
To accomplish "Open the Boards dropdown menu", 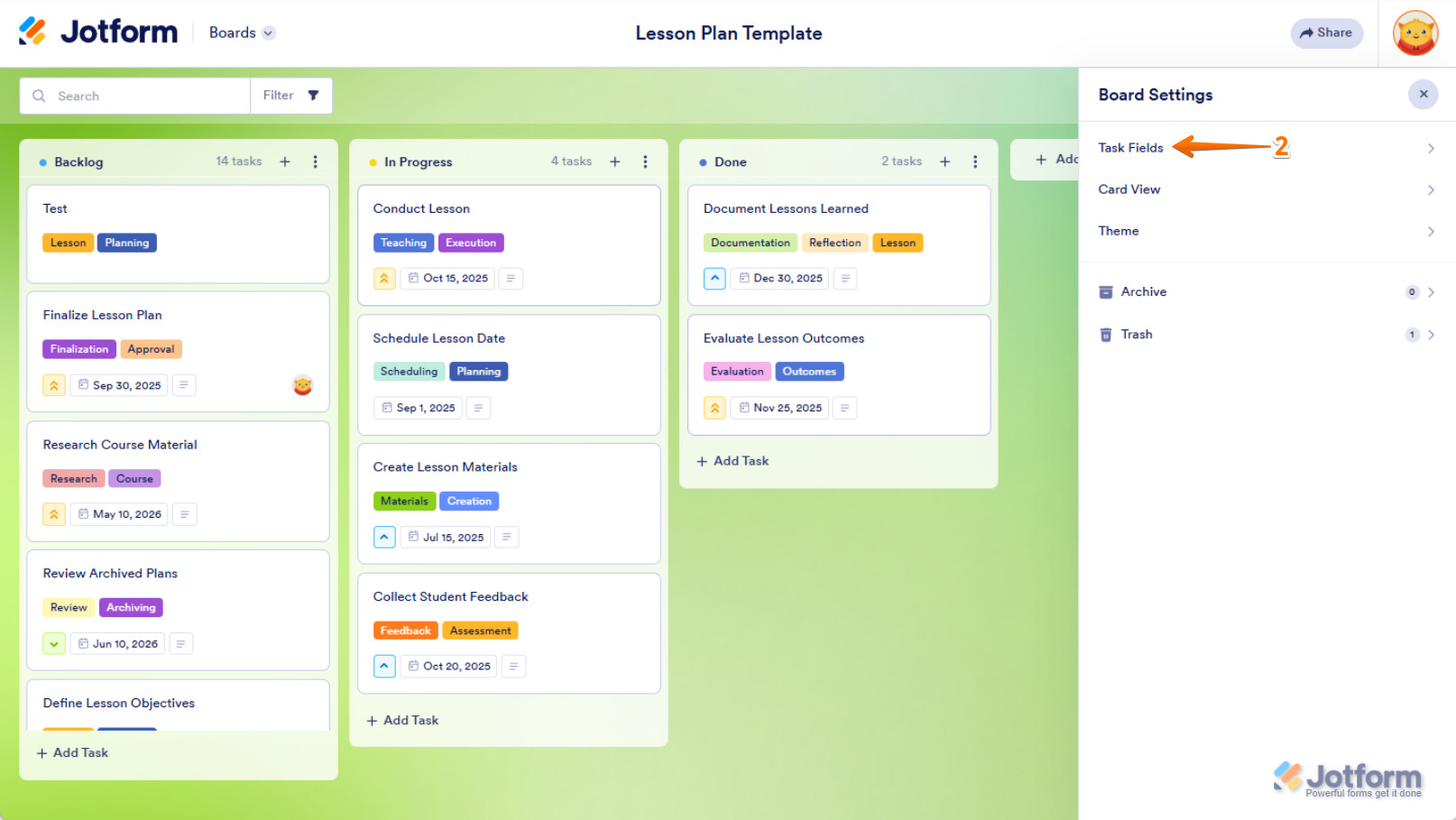I will (242, 32).
